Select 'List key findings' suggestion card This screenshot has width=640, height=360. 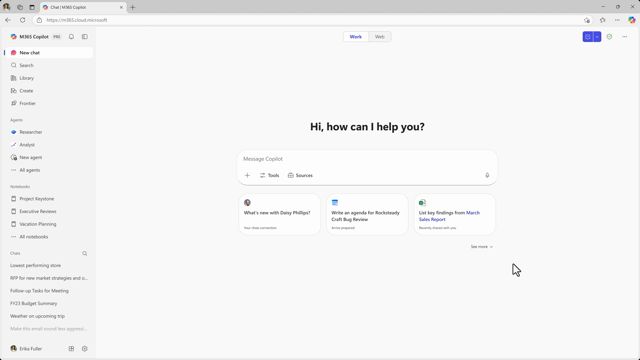point(454,214)
